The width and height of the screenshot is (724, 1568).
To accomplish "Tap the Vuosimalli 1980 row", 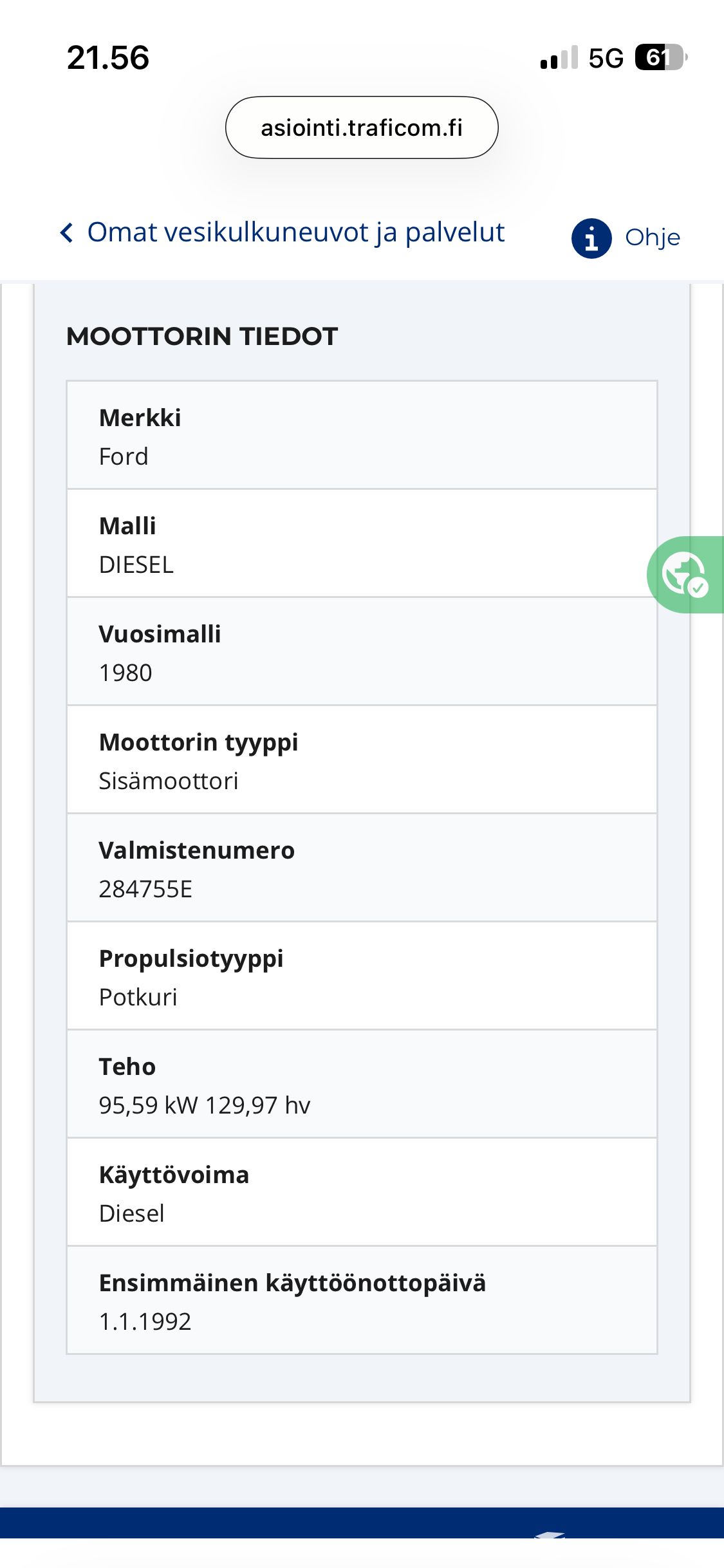I will click(x=362, y=652).
